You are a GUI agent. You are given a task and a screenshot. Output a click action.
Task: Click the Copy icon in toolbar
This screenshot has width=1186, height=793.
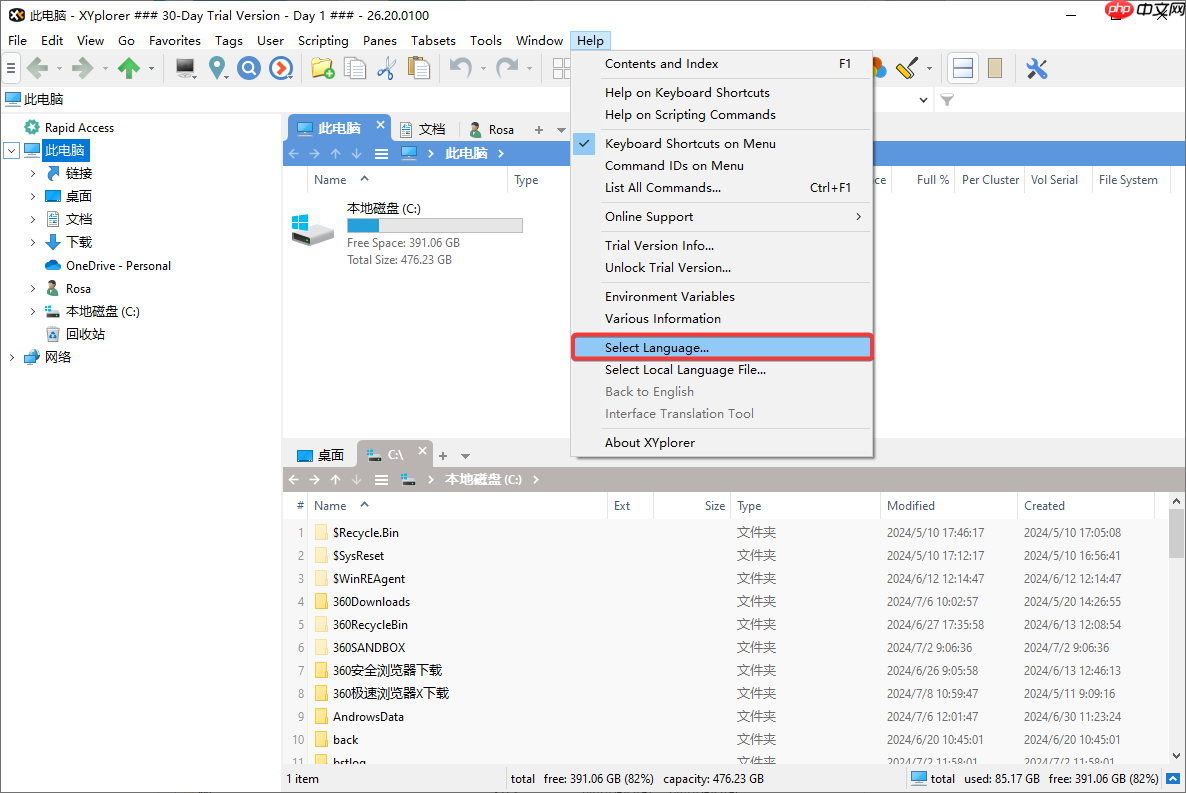tap(355, 69)
